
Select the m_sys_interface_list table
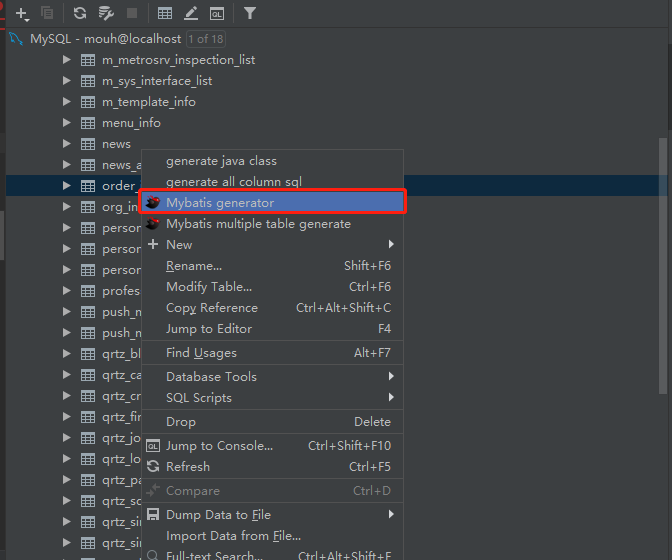point(157,81)
